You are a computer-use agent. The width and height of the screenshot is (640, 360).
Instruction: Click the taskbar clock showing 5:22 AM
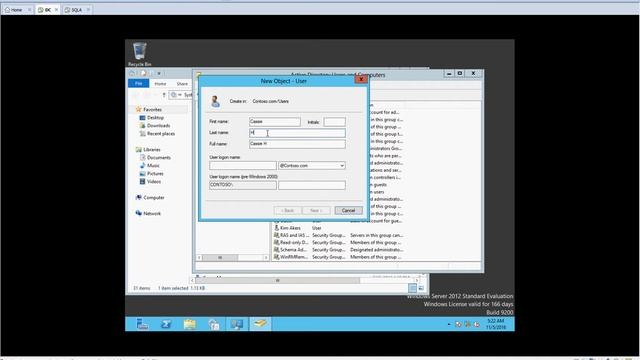496,324
